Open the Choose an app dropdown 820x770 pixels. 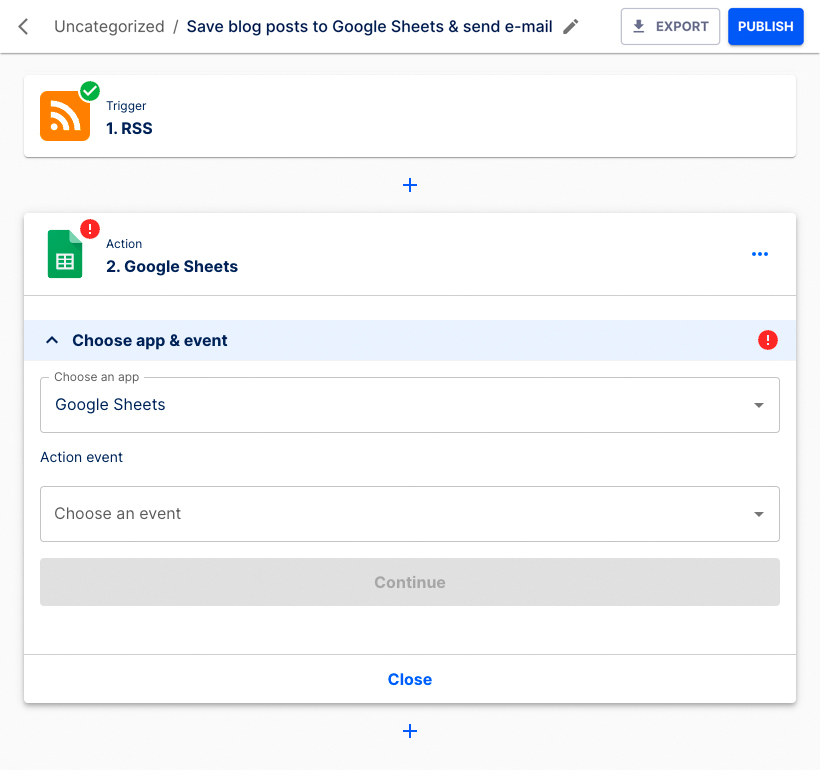pos(410,405)
